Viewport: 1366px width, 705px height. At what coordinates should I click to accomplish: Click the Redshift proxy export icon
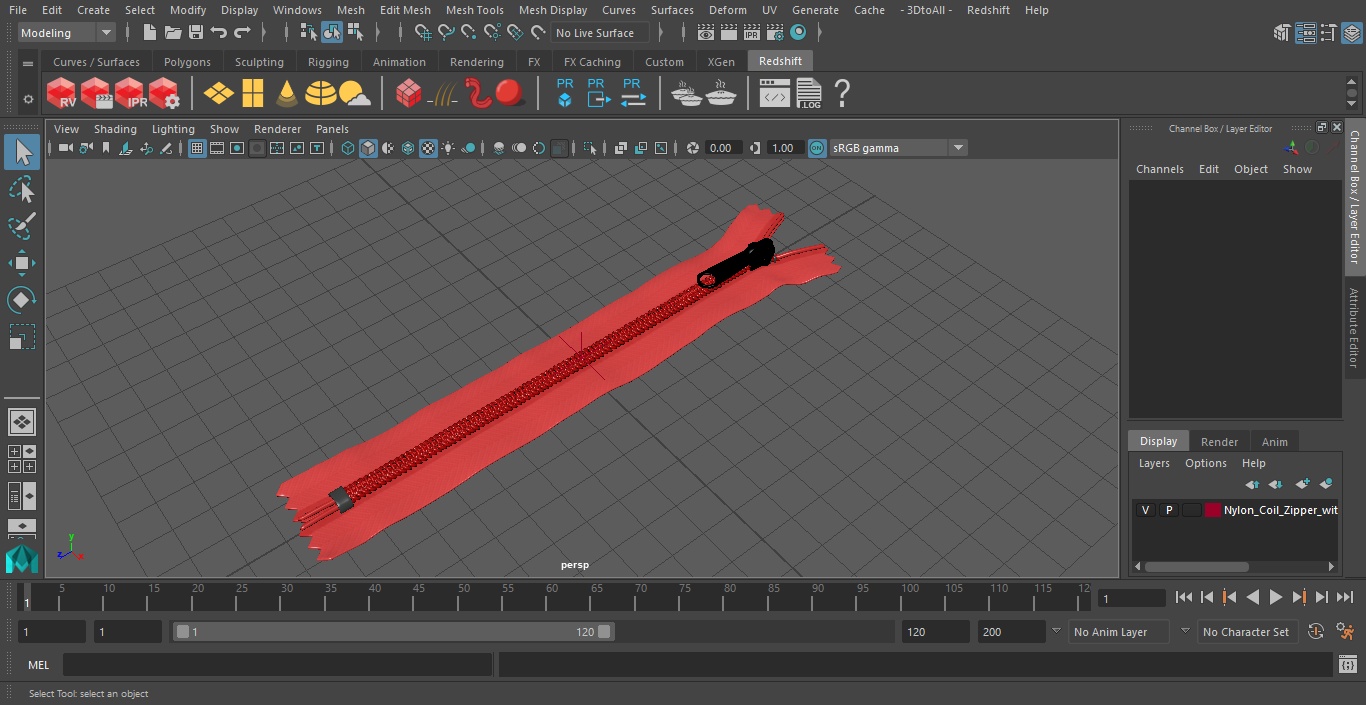[x=597, y=93]
